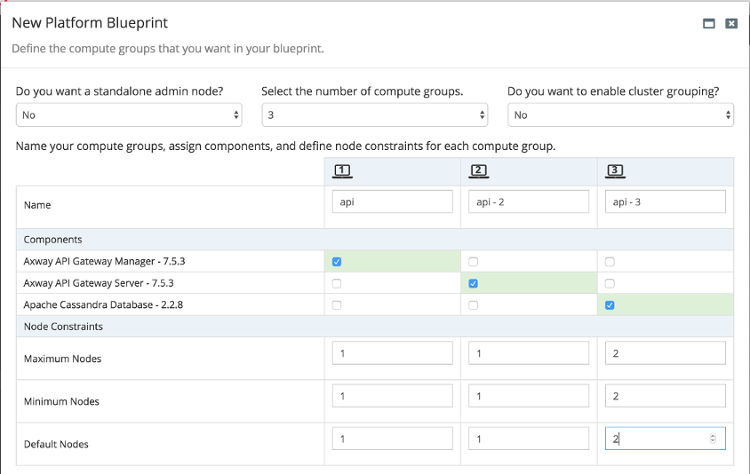Click Minimum Nodes field for group 1
The image size is (750, 474).
click(392, 396)
